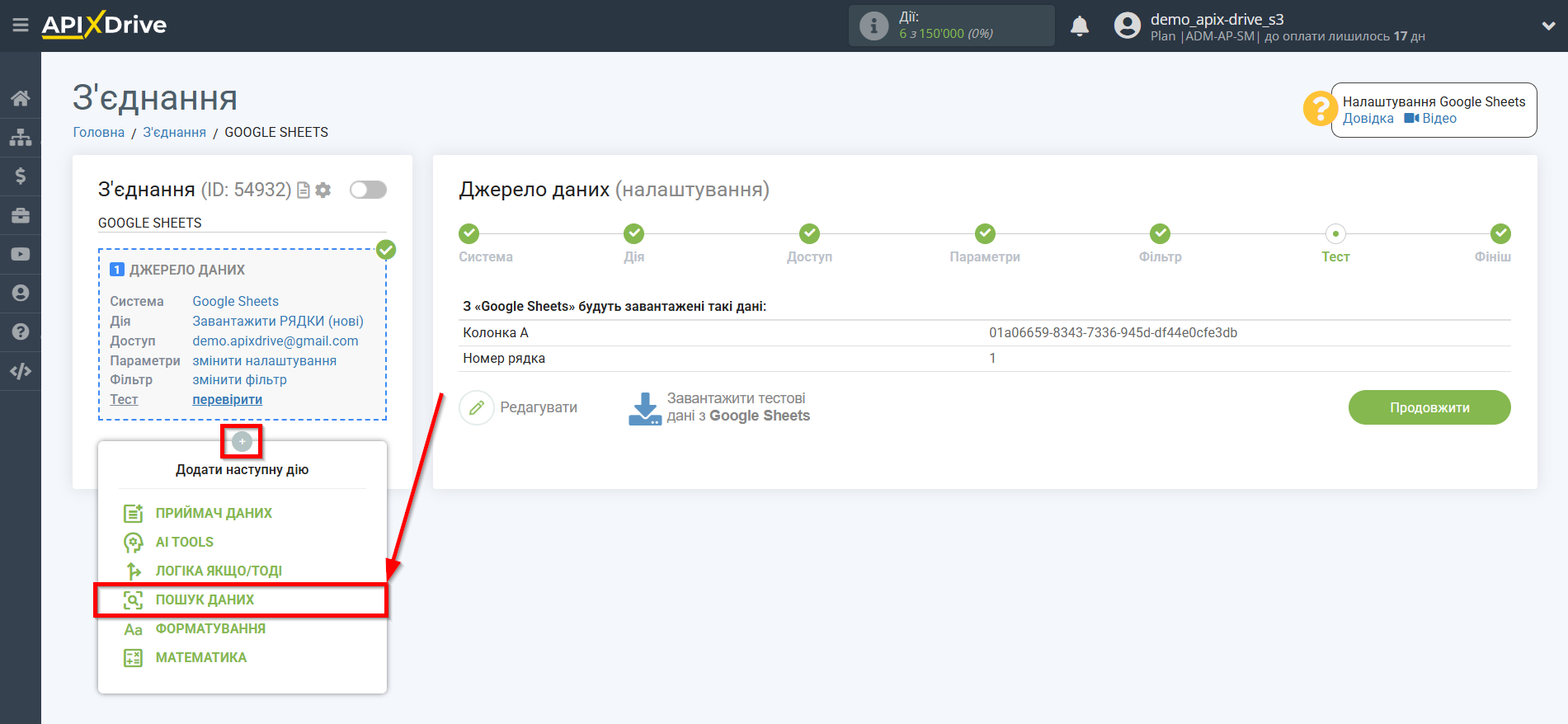1568x724 pixels.
Task: Click the download test data icon
Action: 644,408
